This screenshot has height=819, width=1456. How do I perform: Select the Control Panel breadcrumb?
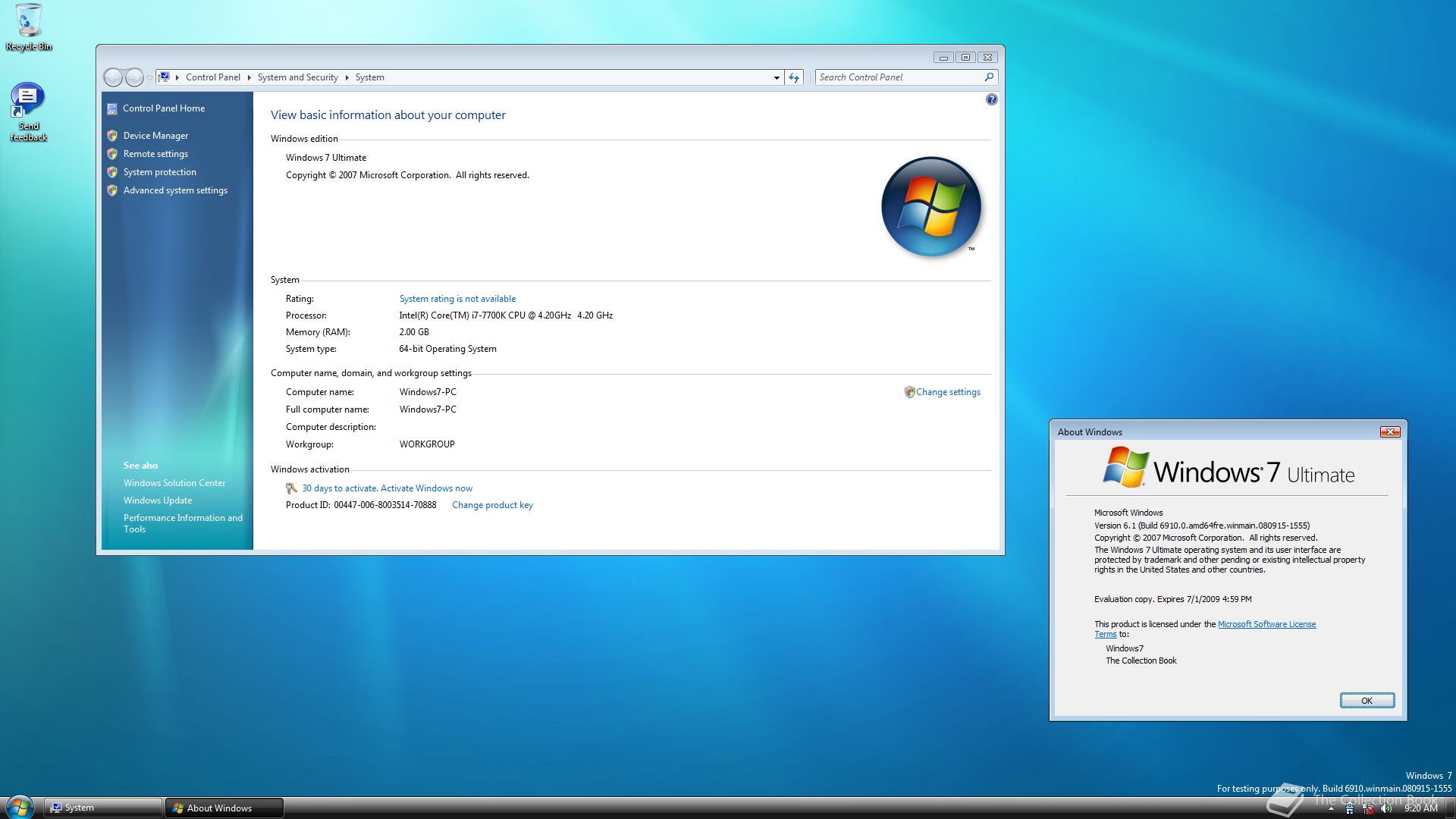pos(213,77)
